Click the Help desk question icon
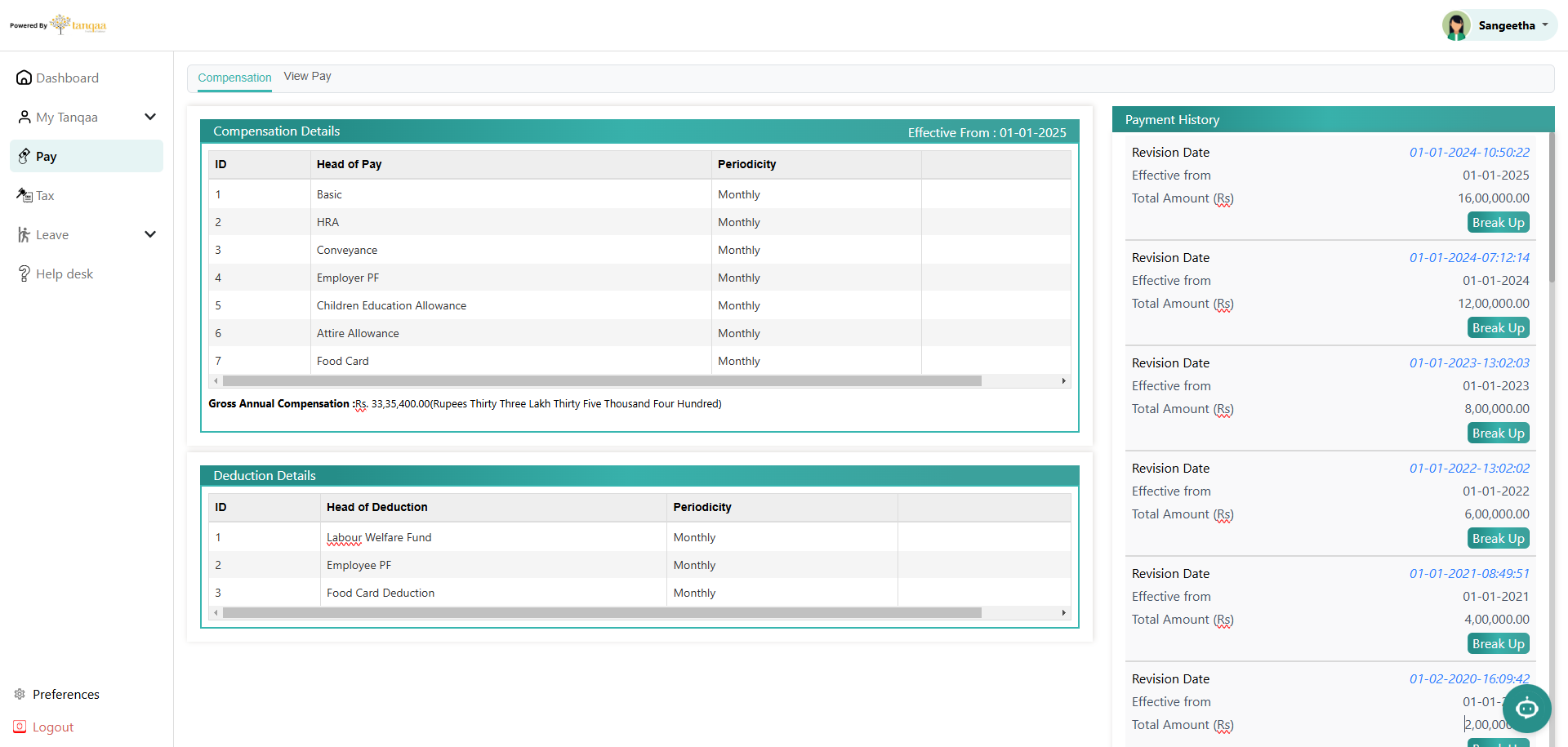Viewport: 1568px width, 747px height. (24, 273)
